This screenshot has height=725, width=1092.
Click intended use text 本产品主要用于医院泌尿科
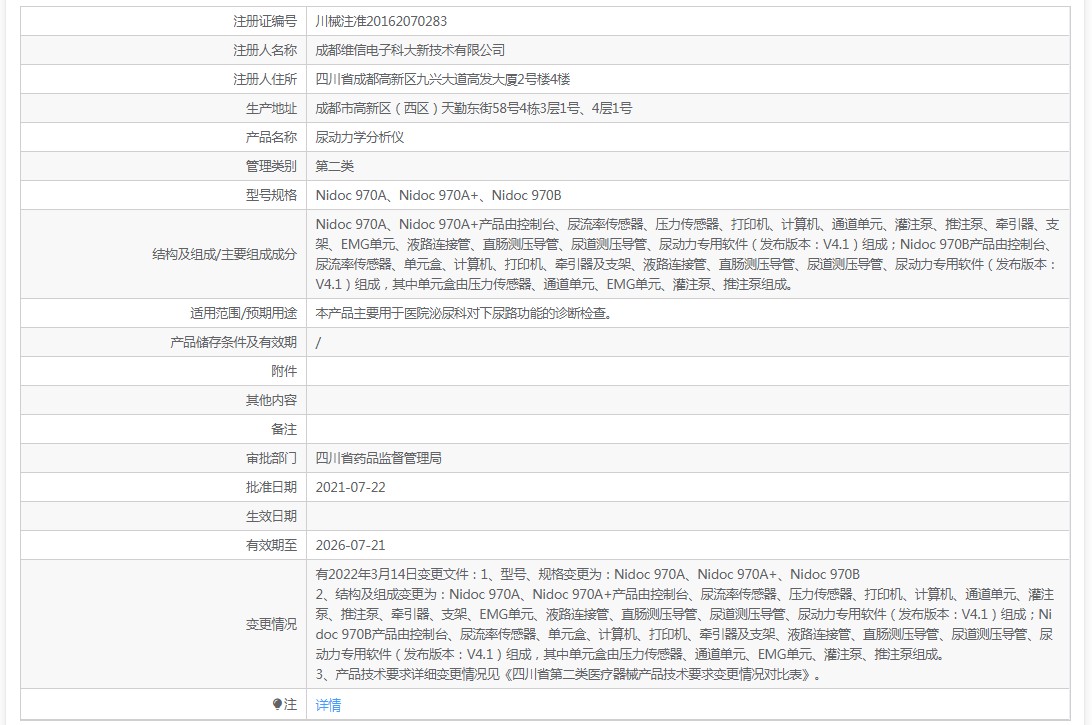tap(391, 313)
